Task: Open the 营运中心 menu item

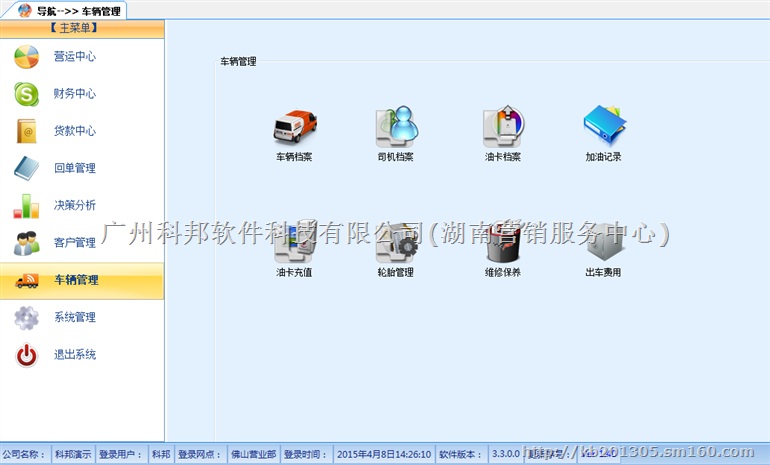Action: click(82, 57)
